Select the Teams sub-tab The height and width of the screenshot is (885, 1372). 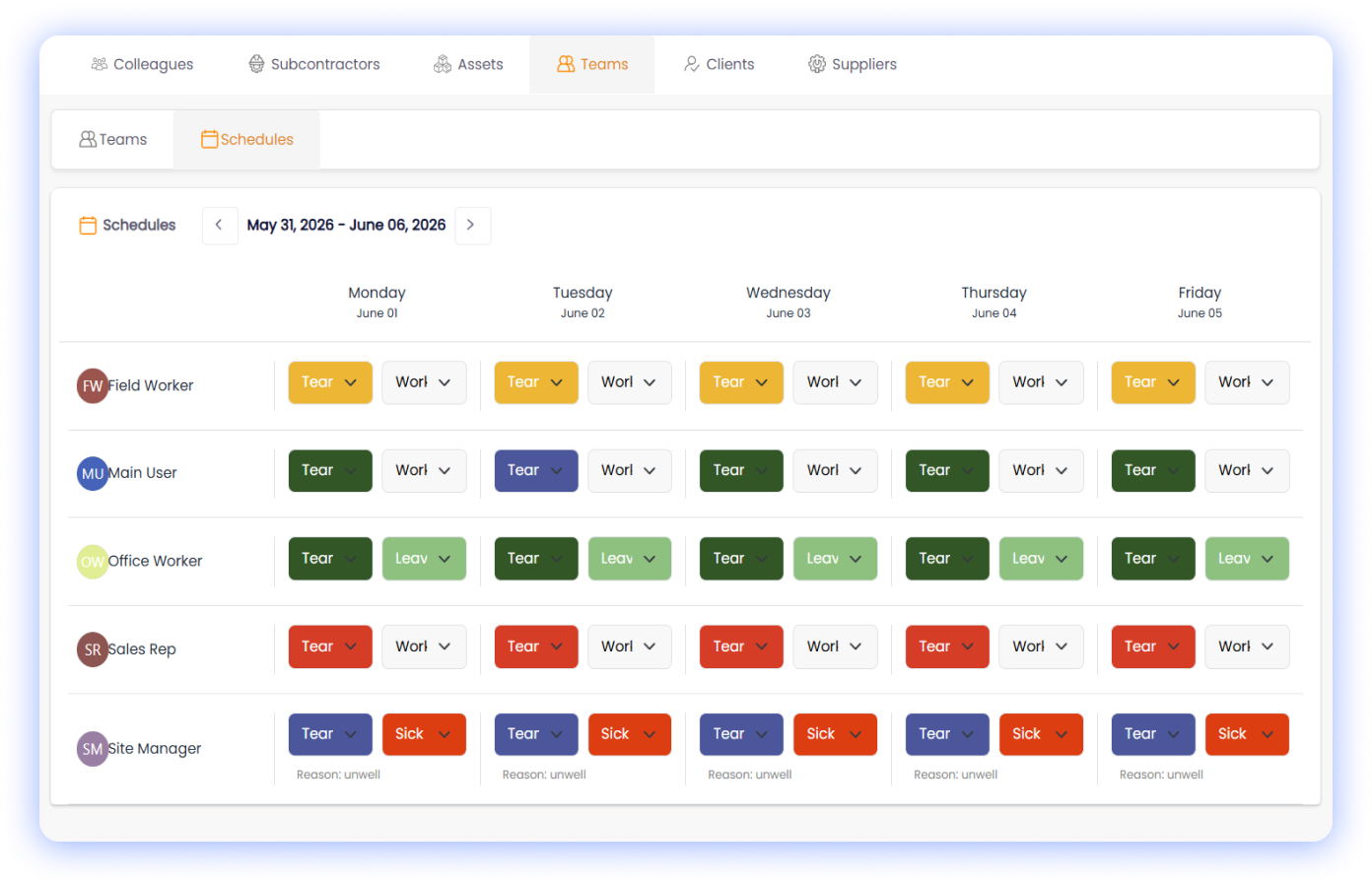click(x=112, y=140)
